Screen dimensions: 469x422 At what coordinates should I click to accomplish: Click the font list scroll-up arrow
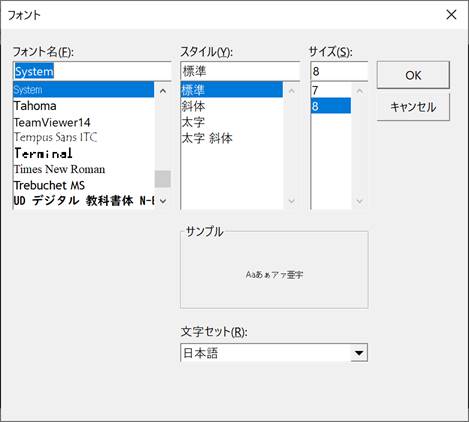[x=163, y=91]
